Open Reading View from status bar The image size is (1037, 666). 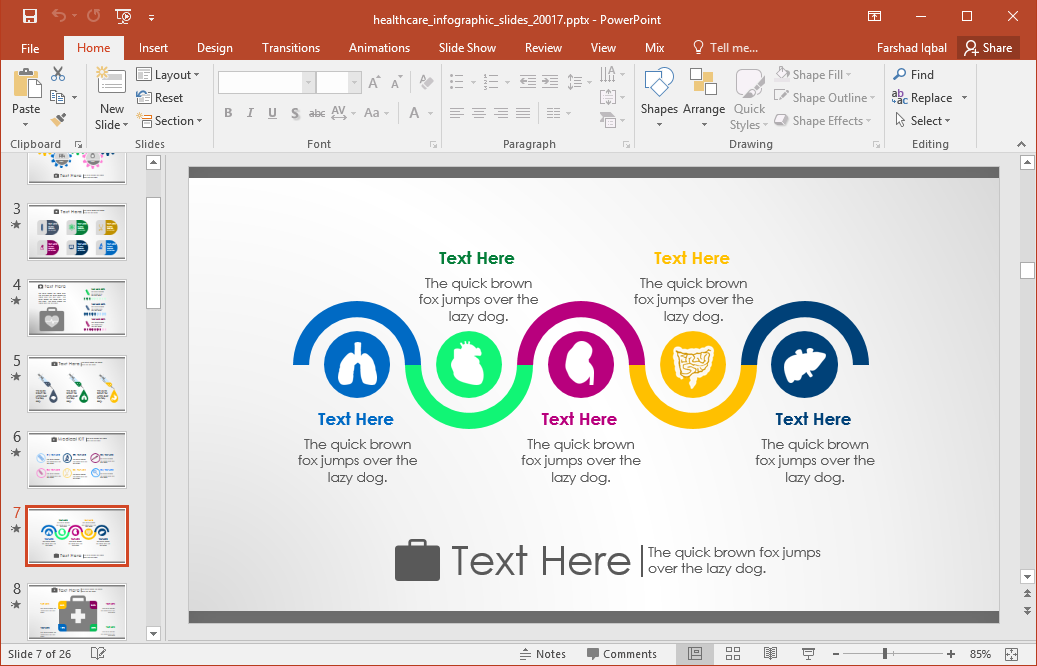click(x=770, y=654)
